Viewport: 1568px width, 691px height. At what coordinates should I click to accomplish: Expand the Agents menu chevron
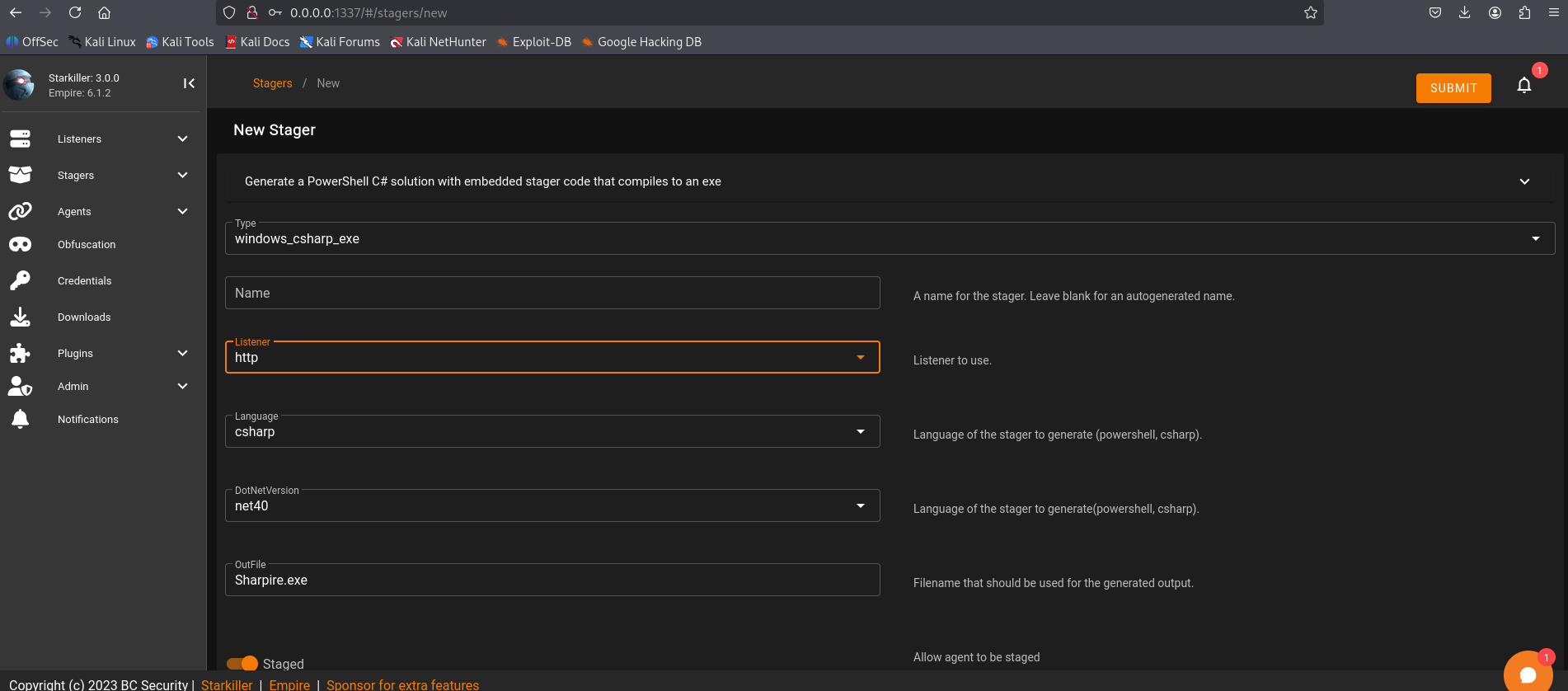point(183,211)
